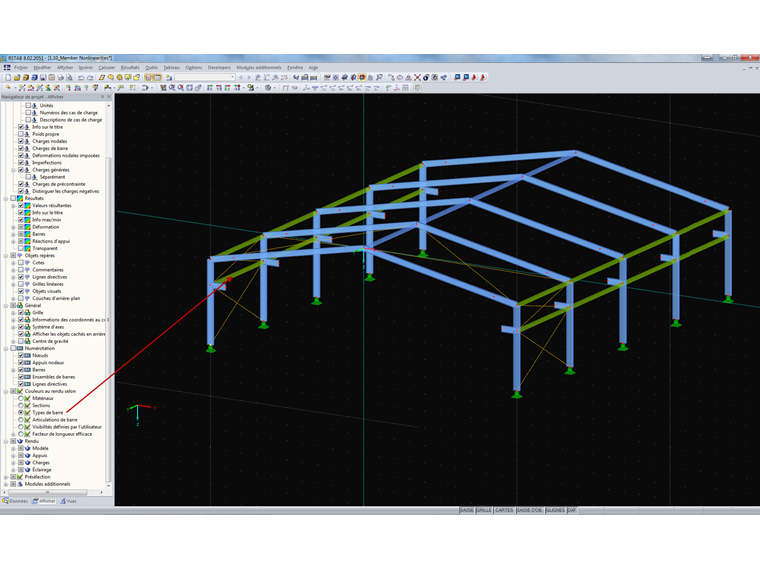Toggle GLIGNES in status bar
The height and width of the screenshot is (570, 760).
(x=555, y=510)
